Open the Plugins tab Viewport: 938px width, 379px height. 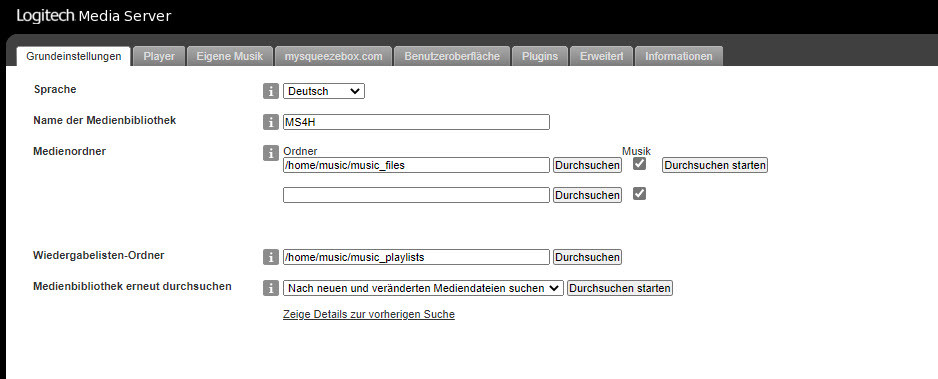(x=540, y=56)
